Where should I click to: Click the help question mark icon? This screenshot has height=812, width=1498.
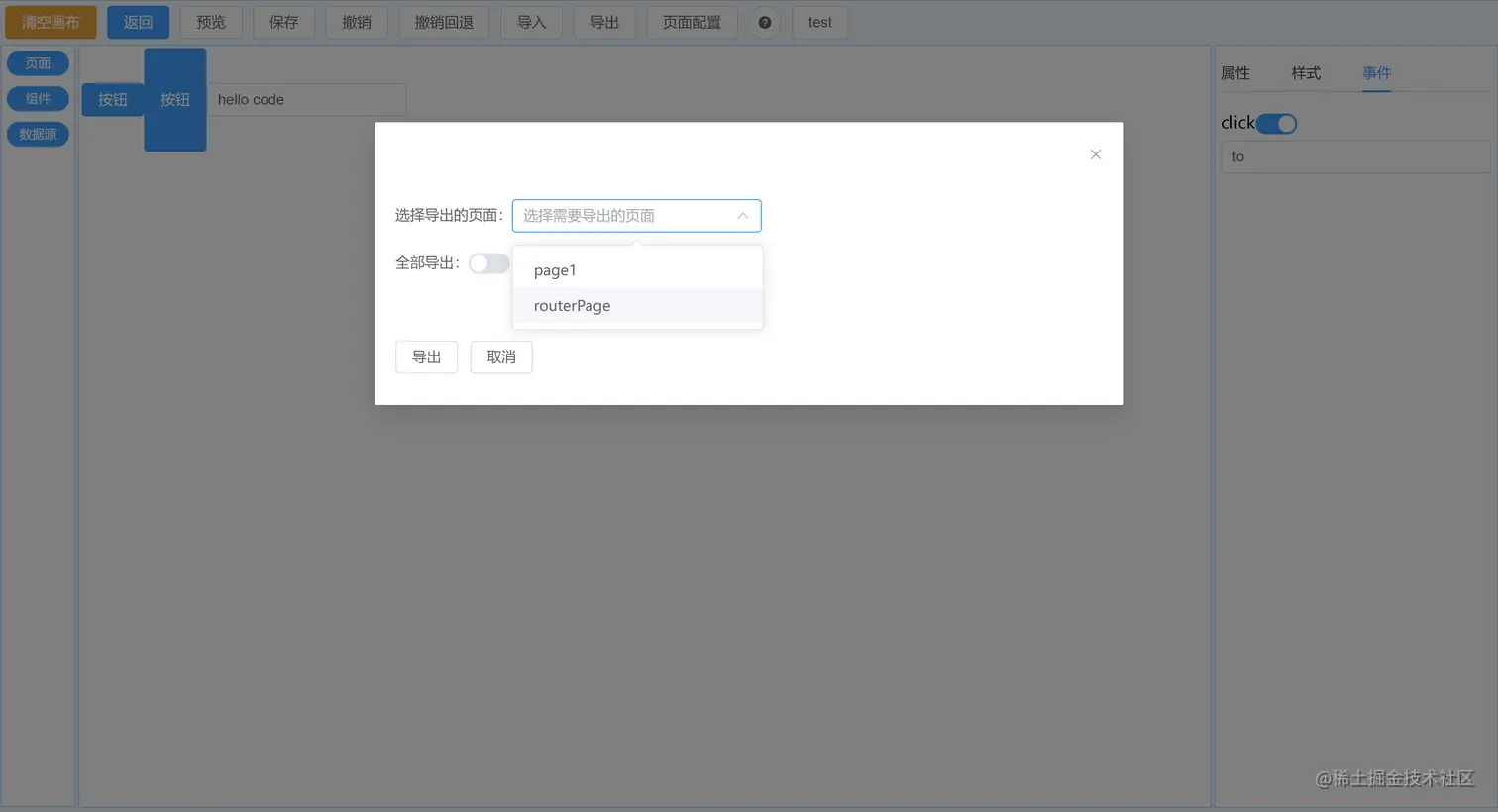(764, 22)
